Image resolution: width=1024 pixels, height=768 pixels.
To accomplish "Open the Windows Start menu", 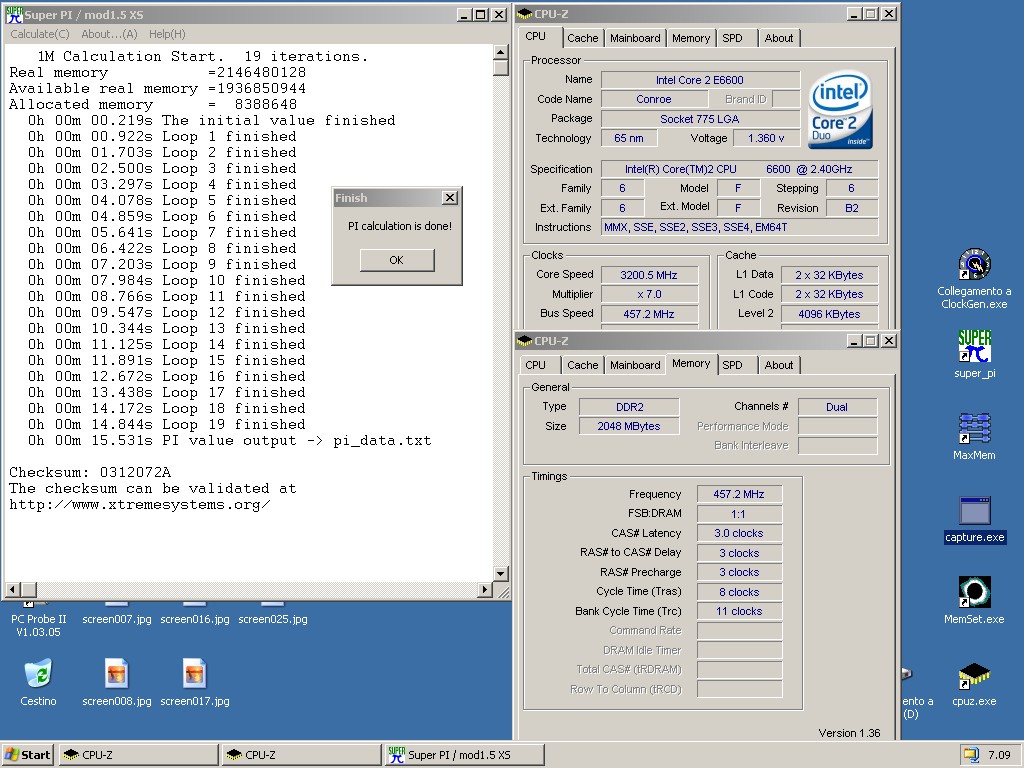I will (27, 754).
